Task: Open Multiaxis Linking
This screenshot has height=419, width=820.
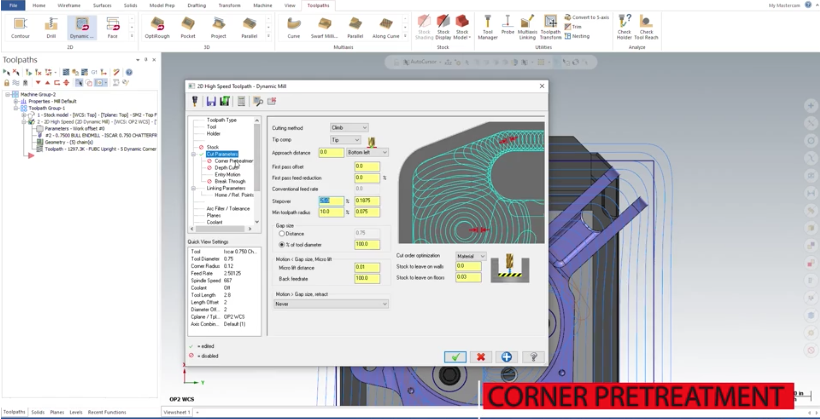Action: (x=527, y=28)
